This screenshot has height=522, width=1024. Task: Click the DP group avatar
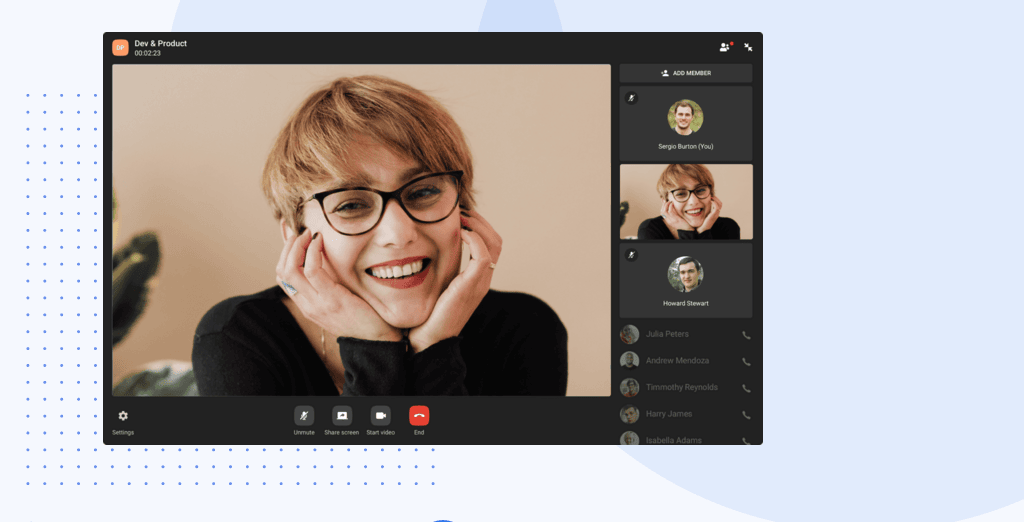(x=120, y=48)
